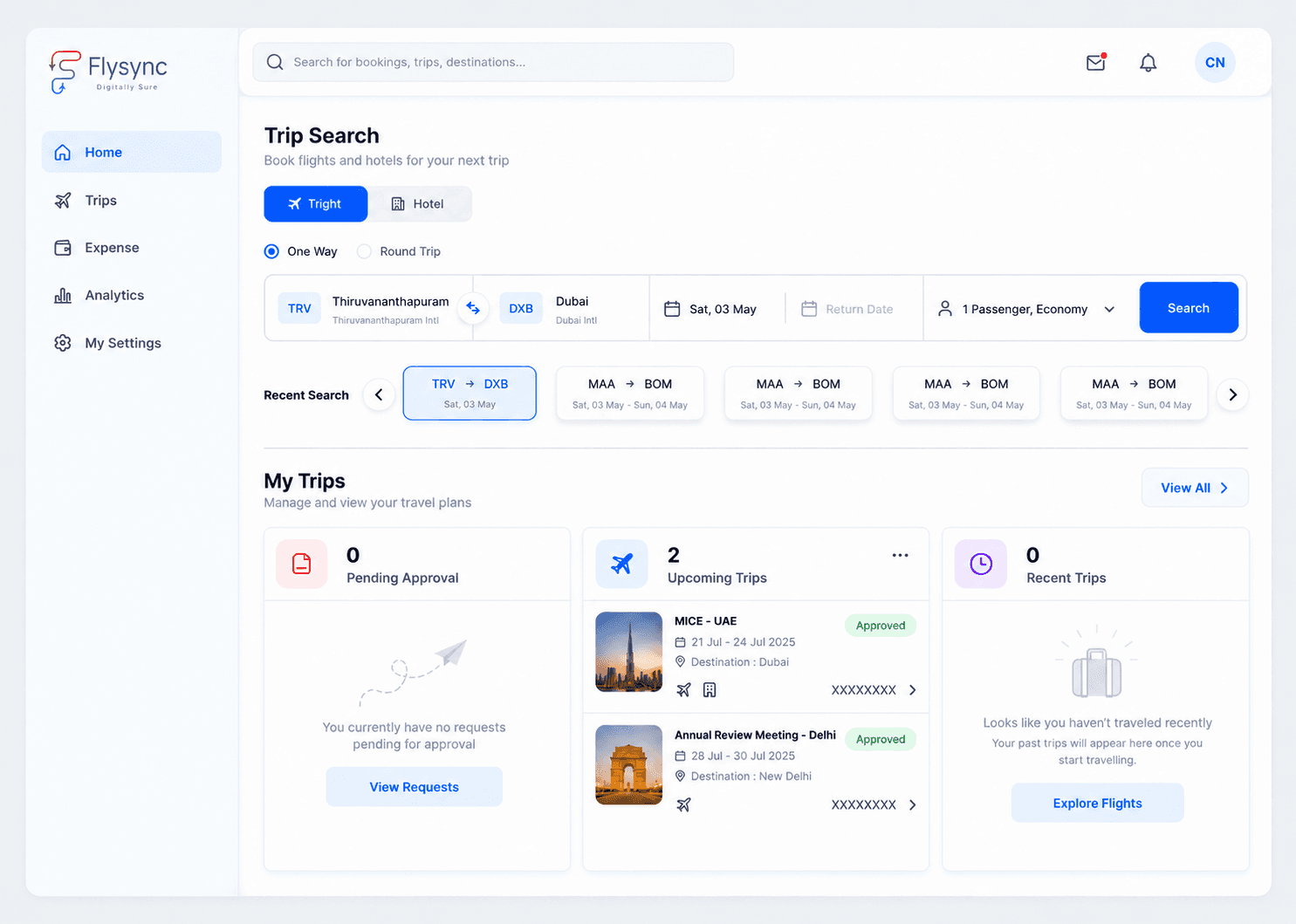
Task: Click flight icon on Annual Review Meeting trip
Action: [x=683, y=804]
